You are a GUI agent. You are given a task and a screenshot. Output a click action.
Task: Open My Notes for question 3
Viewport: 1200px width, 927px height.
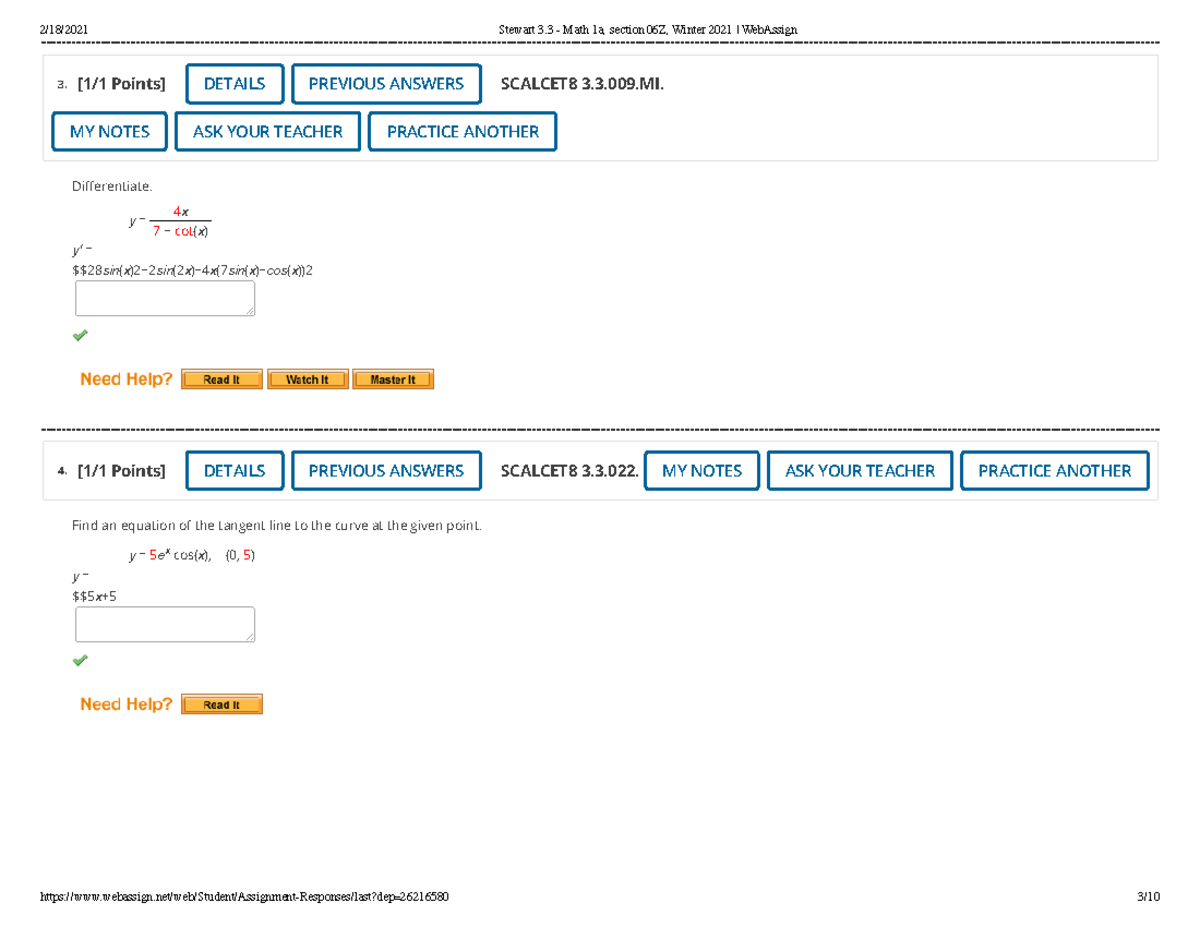click(x=109, y=132)
